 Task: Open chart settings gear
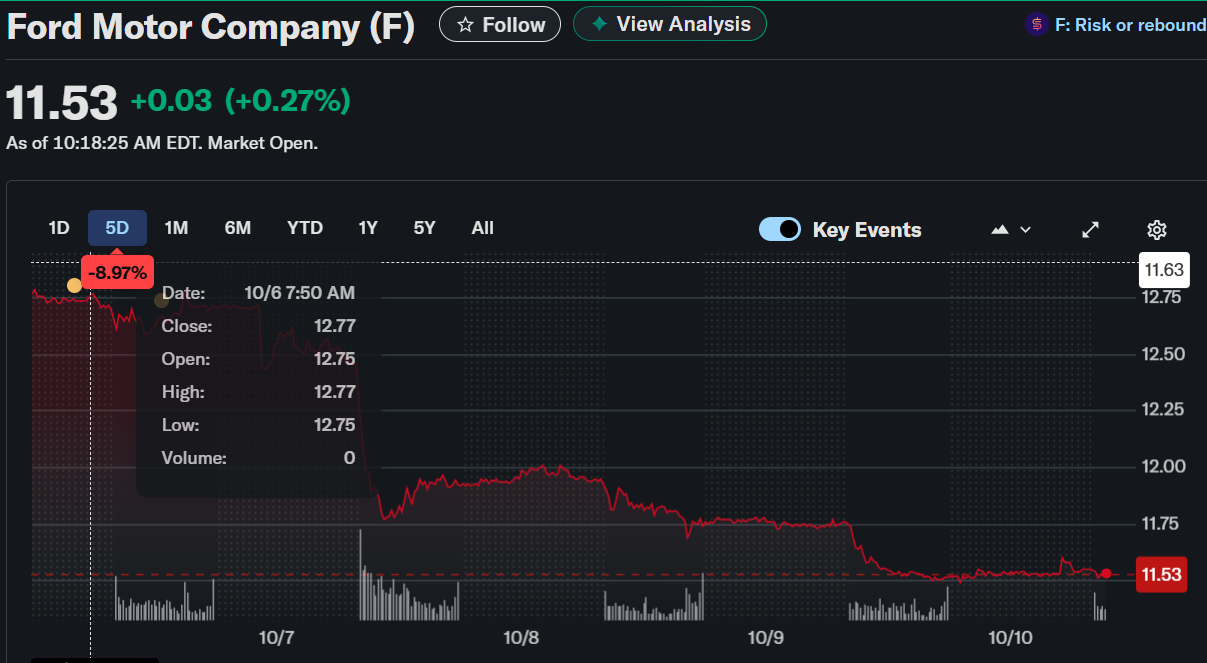[x=1157, y=230]
